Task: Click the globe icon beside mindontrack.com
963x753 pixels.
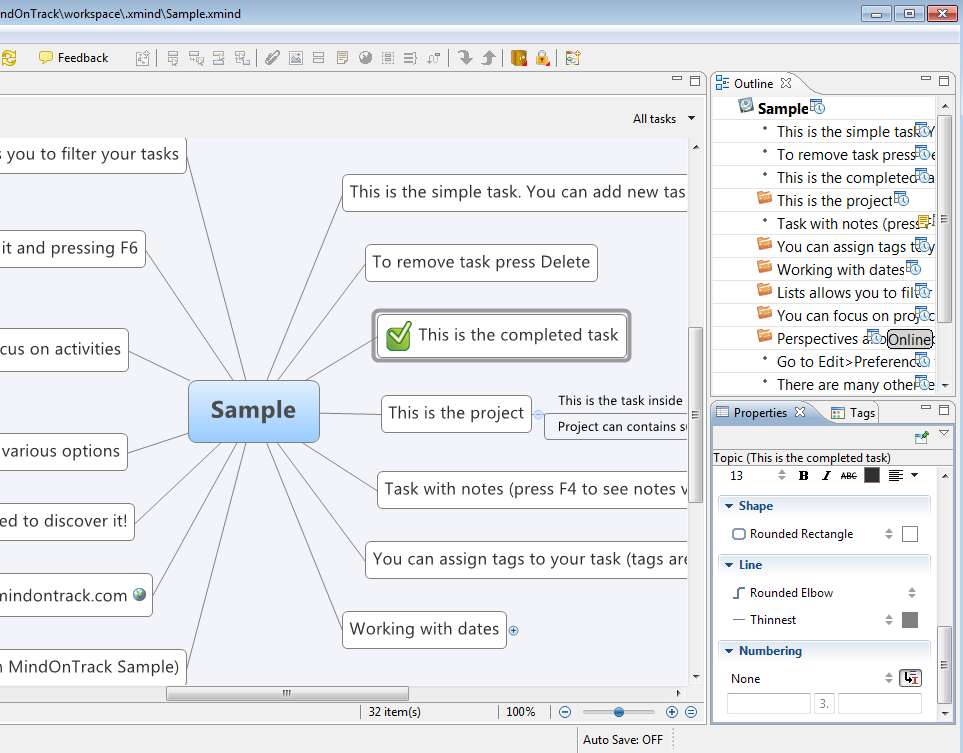Action: 139,595
